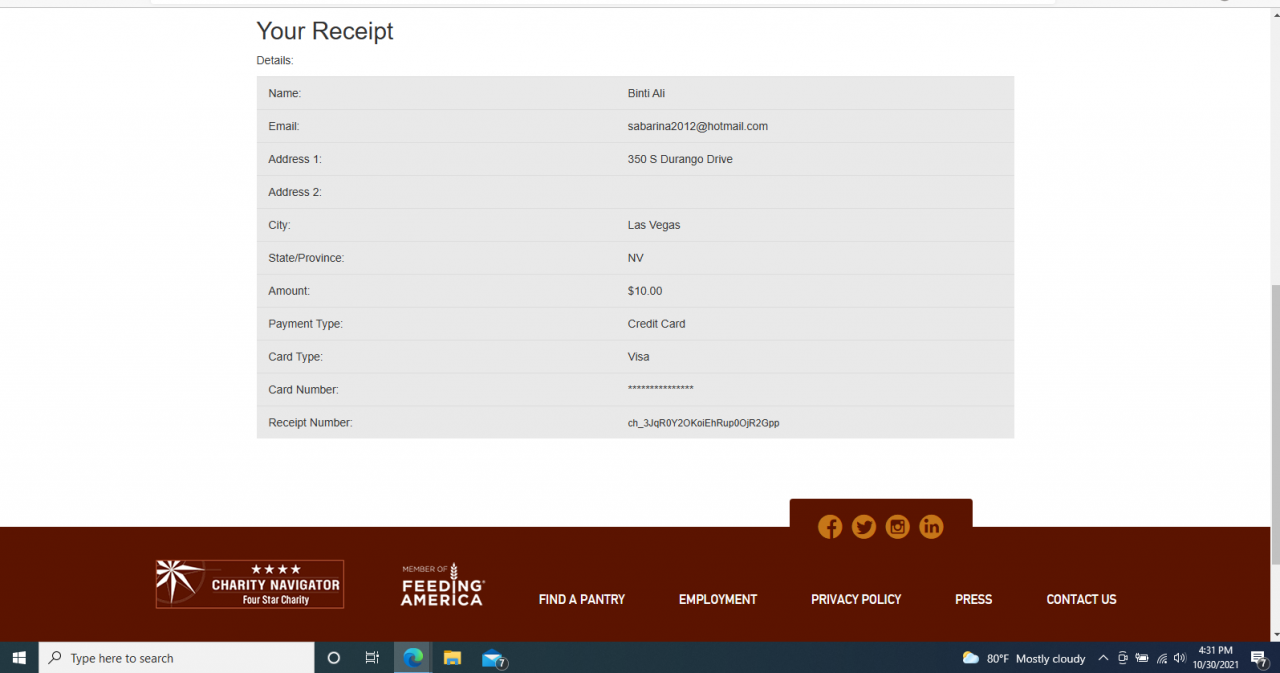Open the LinkedIn social icon
1280x673 pixels.
(x=931, y=527)
